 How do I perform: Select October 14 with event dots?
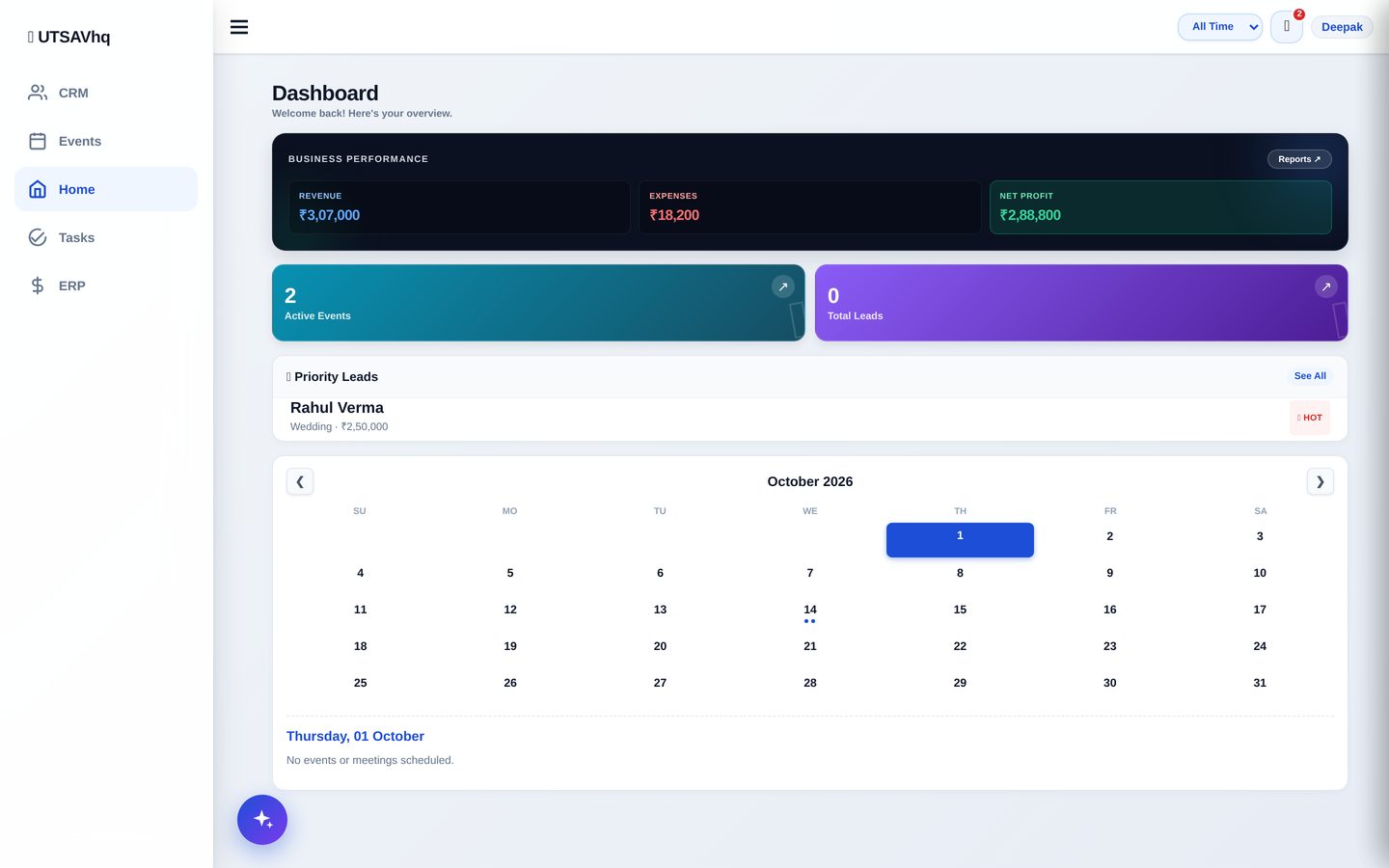click(x=810, y=612)
